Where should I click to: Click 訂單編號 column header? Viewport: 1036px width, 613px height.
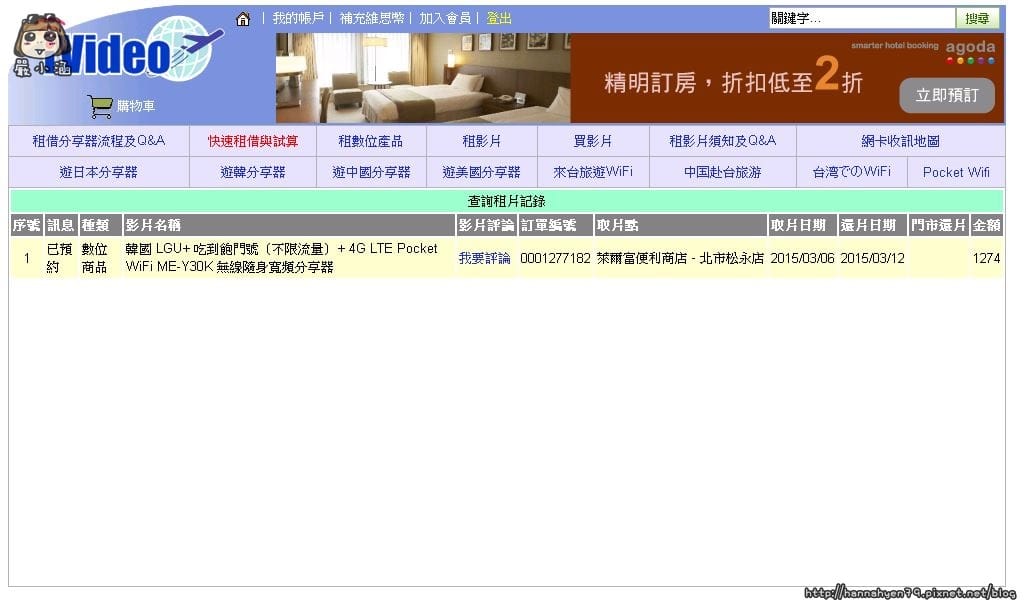tap(556, 225)
